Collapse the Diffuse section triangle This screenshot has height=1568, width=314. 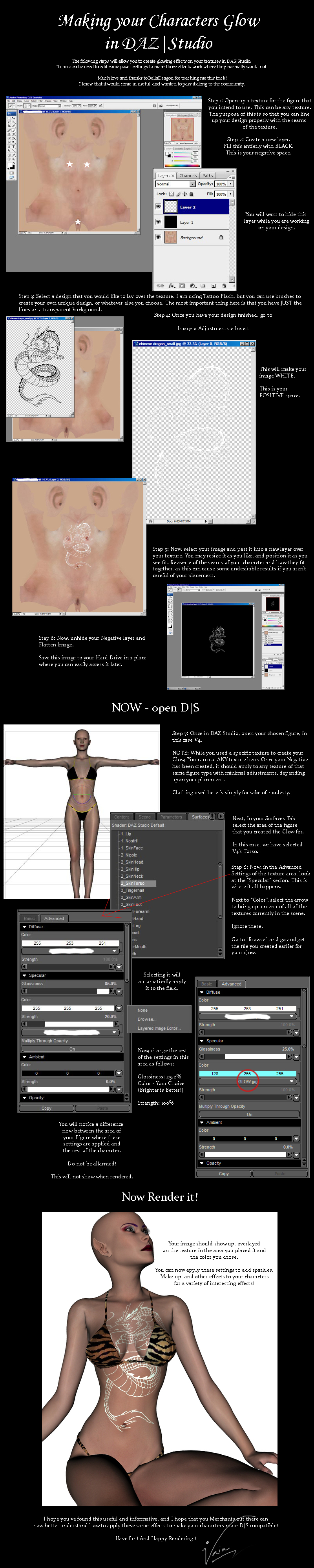coord(202,992)
